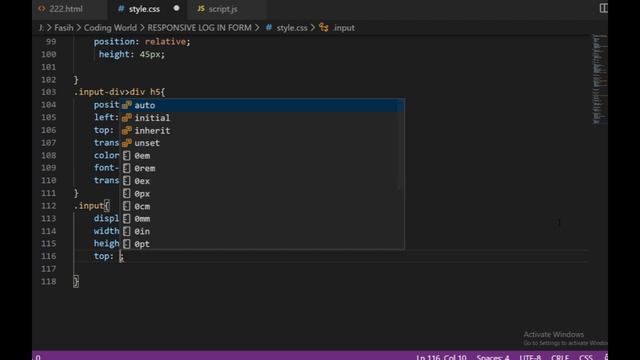The width and height of the screenshot is (640, 360).
Task: Click the unit icon beside 0in
Action: point(127,231)
